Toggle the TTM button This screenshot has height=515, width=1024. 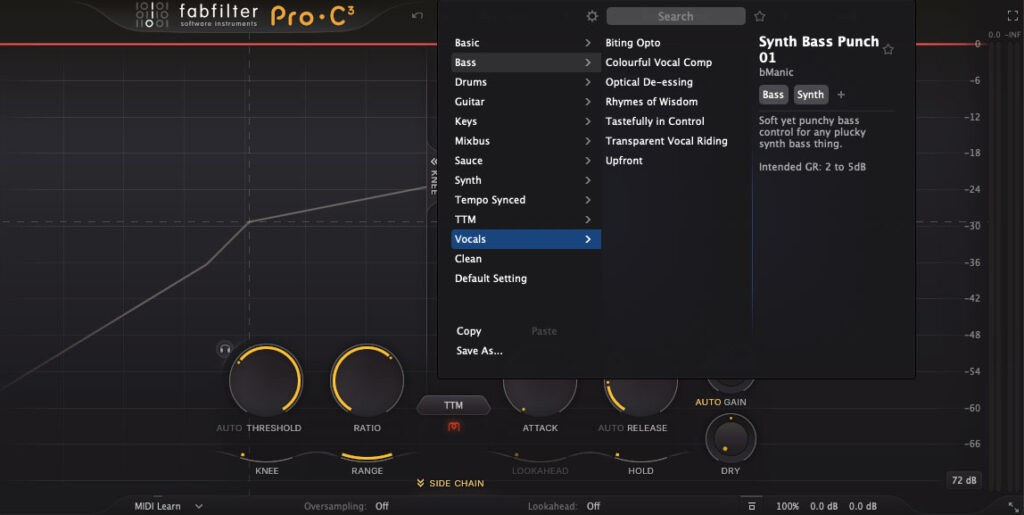tap(453, 405)
